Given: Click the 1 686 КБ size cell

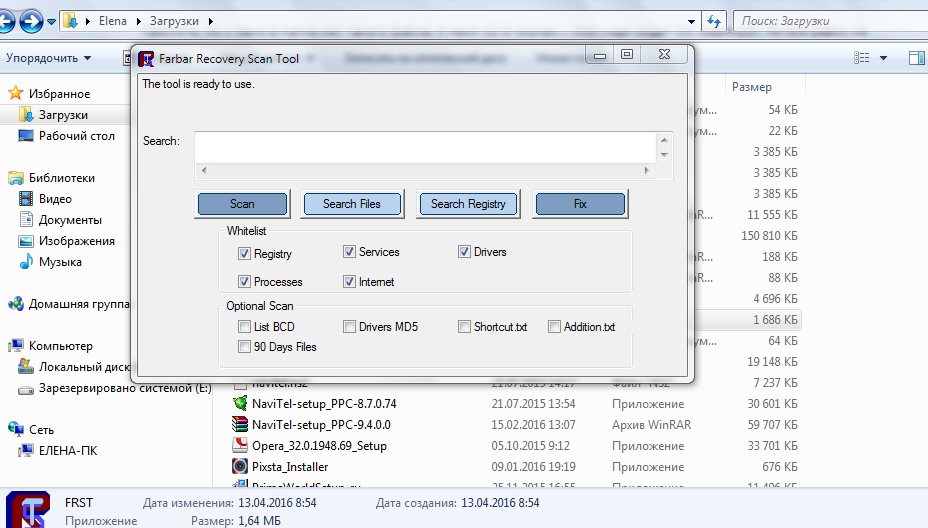Looking at the screenshot, I should click(x=775, y=320).
